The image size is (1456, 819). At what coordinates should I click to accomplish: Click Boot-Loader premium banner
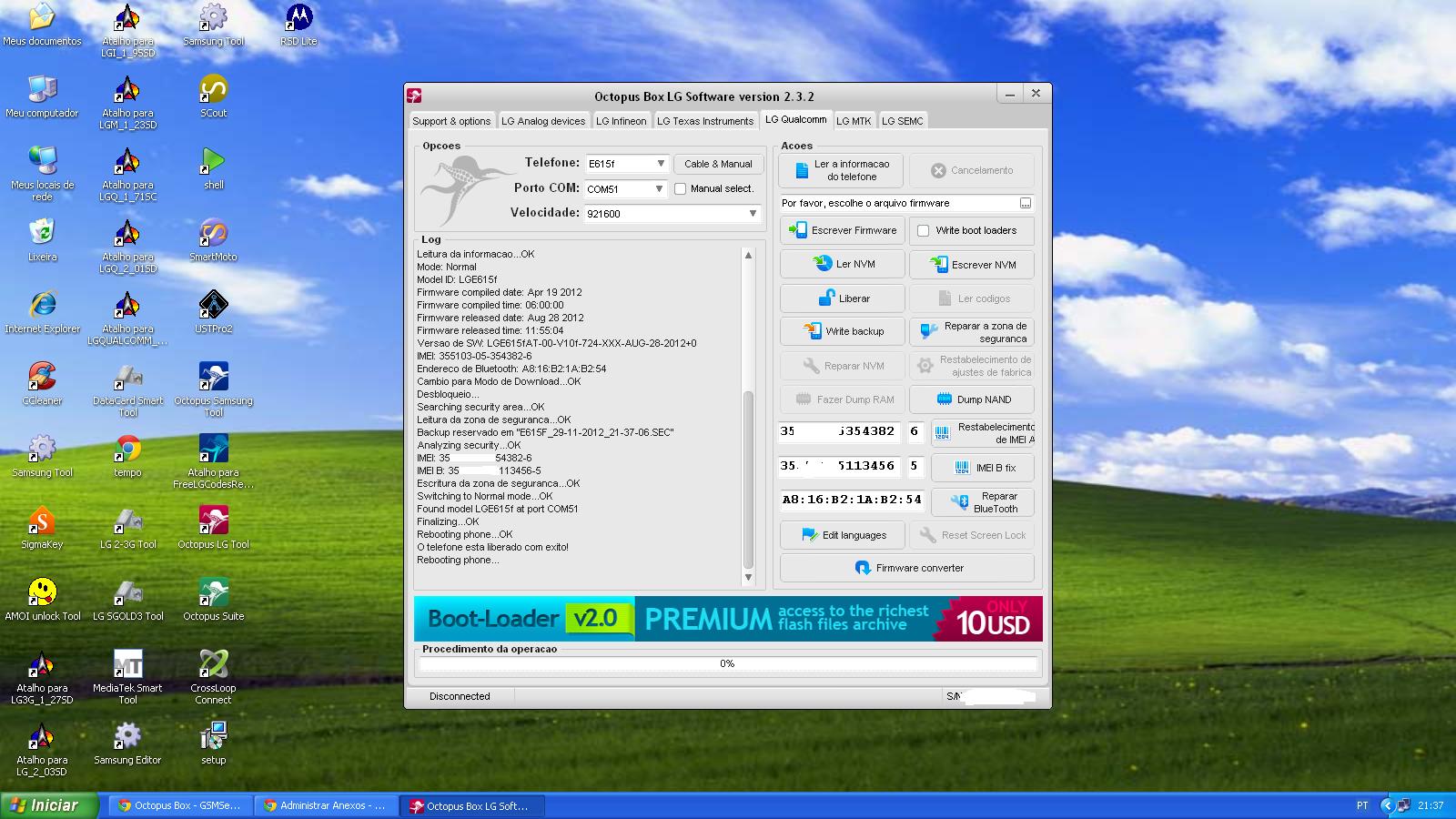tap(728, 619)
